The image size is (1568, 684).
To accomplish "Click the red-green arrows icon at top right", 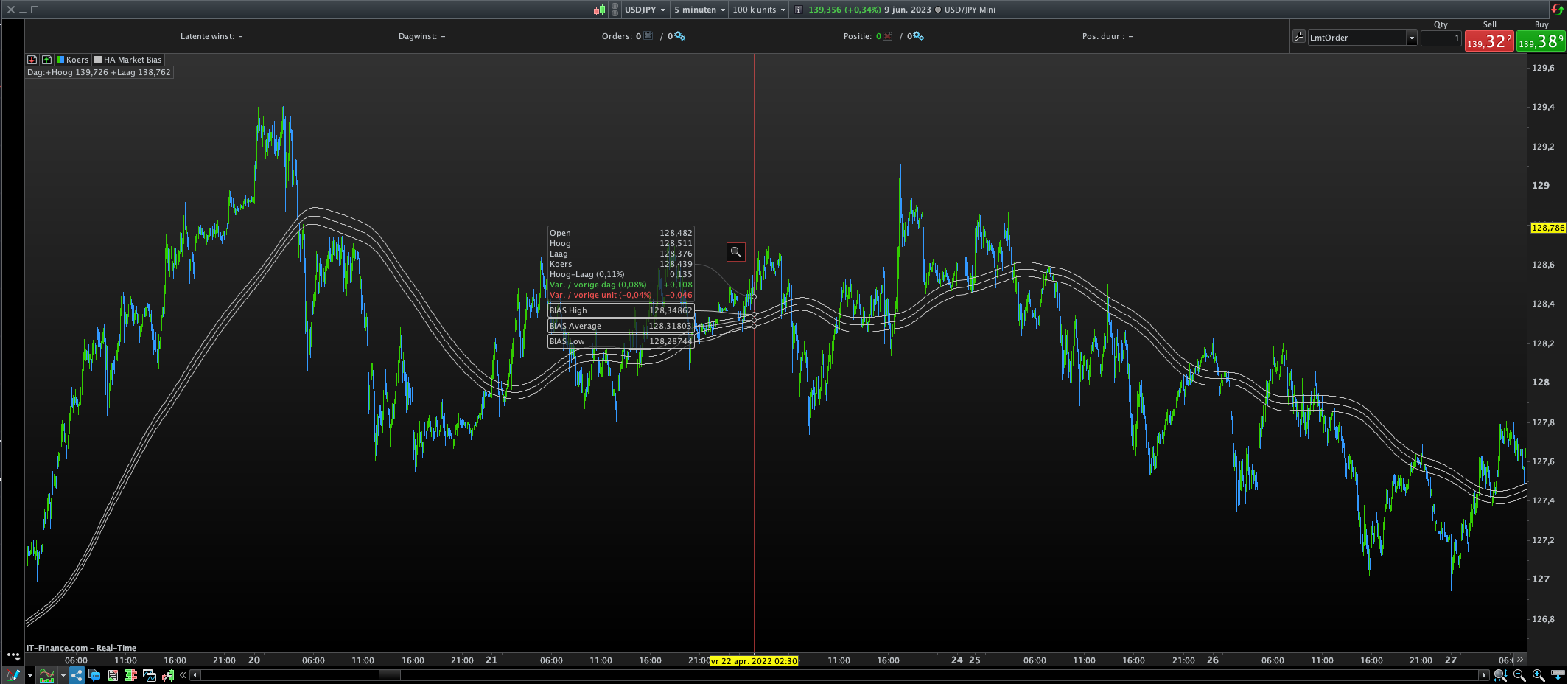I will coord(1557,10).
